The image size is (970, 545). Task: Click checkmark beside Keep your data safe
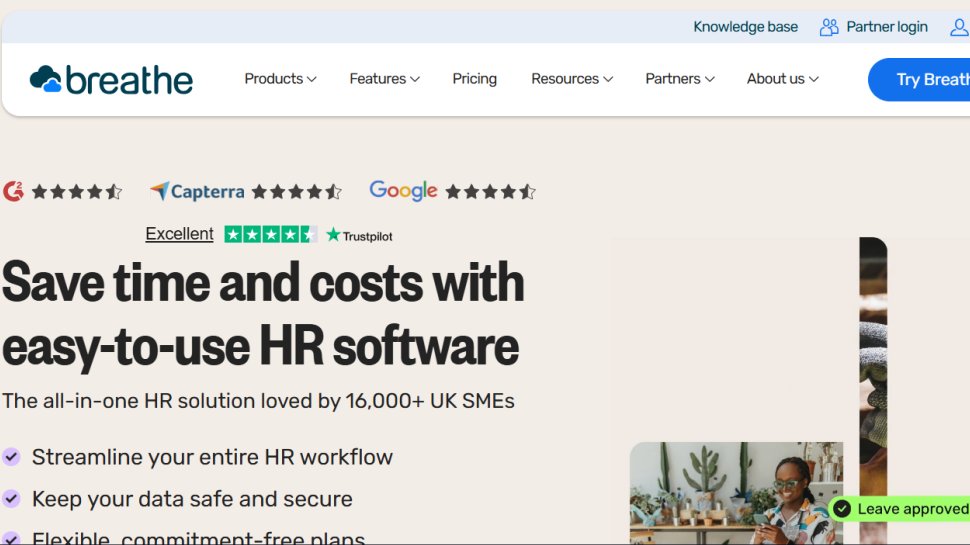11,498
